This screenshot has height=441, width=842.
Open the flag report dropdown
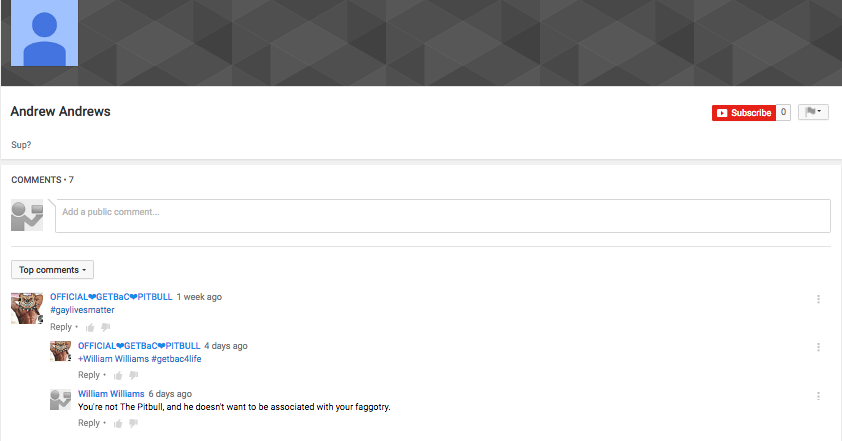pyautogui.click(x=813, y=112)
